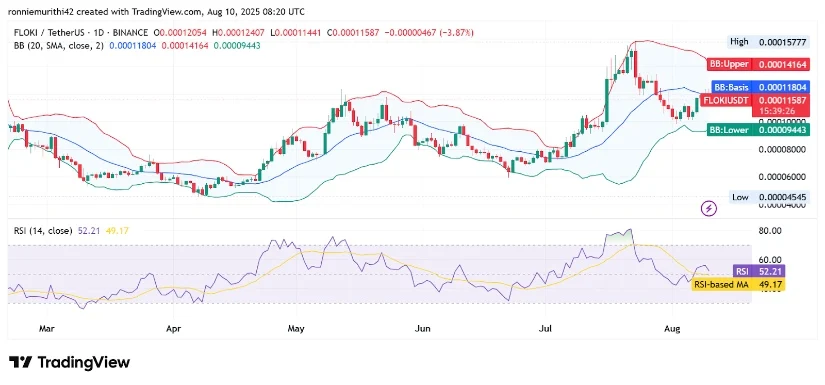Image resolution: width=825 pixels, height=385 pixels.
Task: Click the Apr label on time axis
Action: [173, 329]
